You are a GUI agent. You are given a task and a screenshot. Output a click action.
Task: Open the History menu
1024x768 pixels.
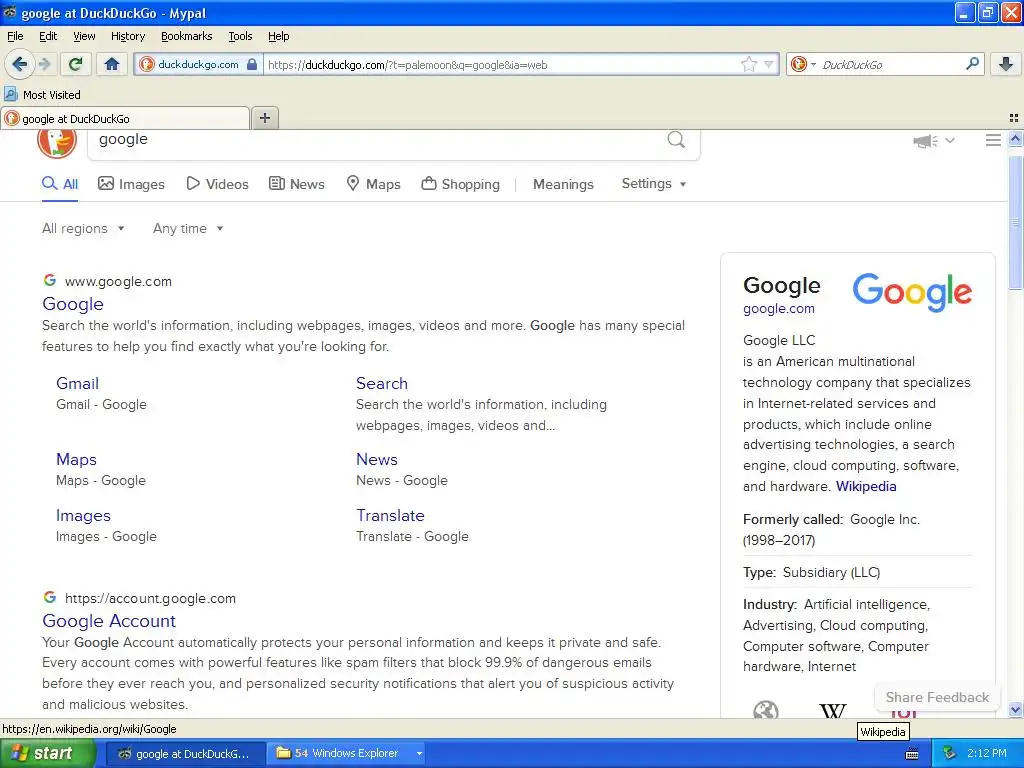pos(127,36)
